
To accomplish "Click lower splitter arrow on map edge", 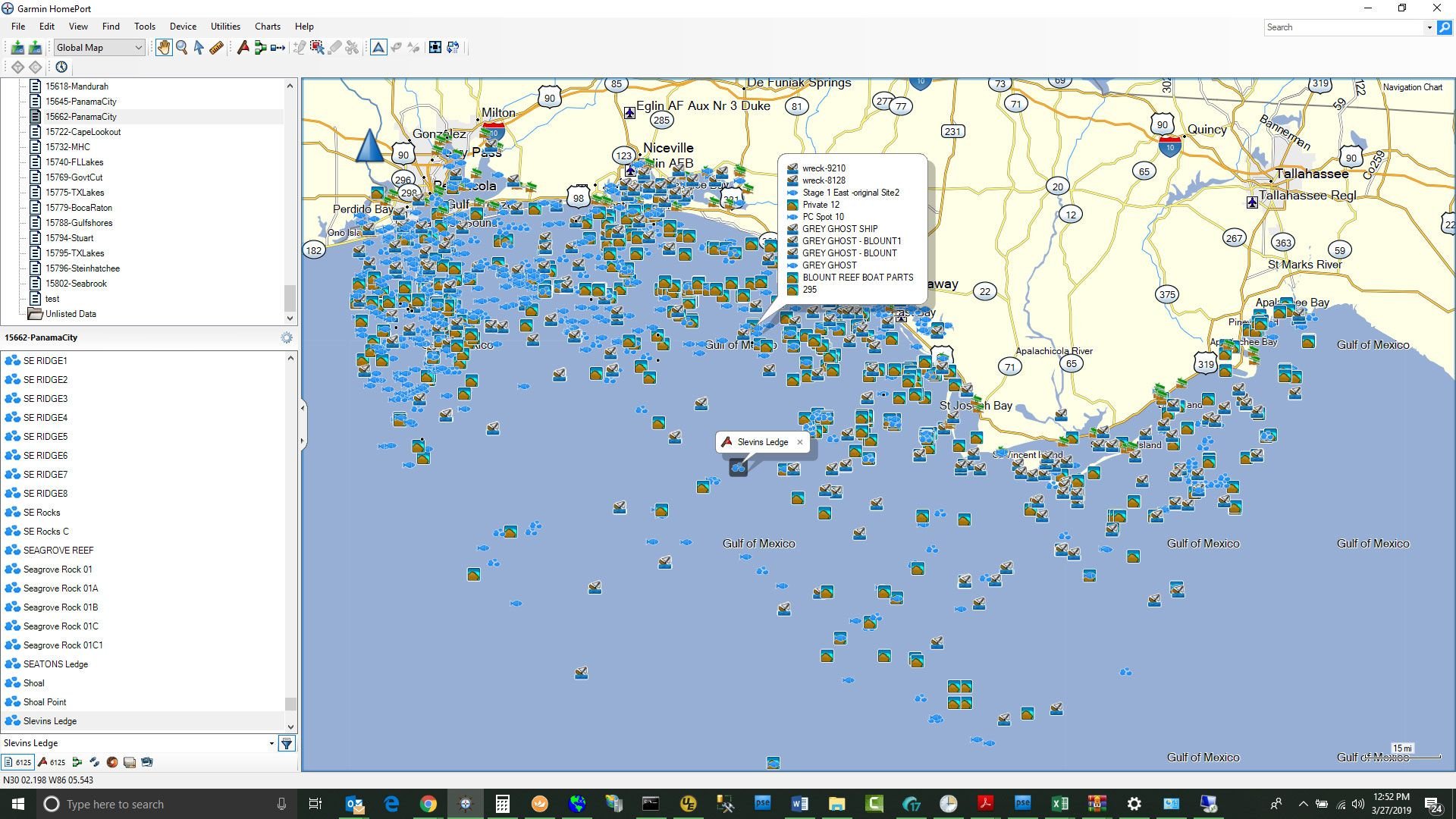I will point(303,441).
